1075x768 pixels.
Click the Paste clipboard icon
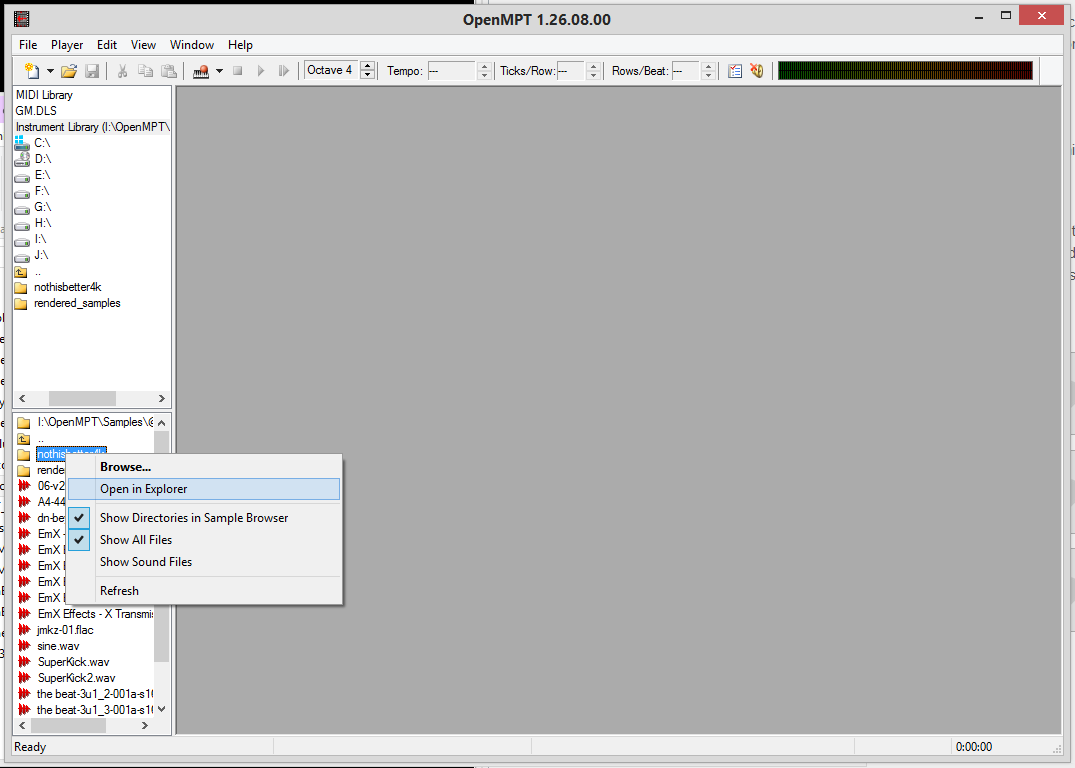coord(169,71)
